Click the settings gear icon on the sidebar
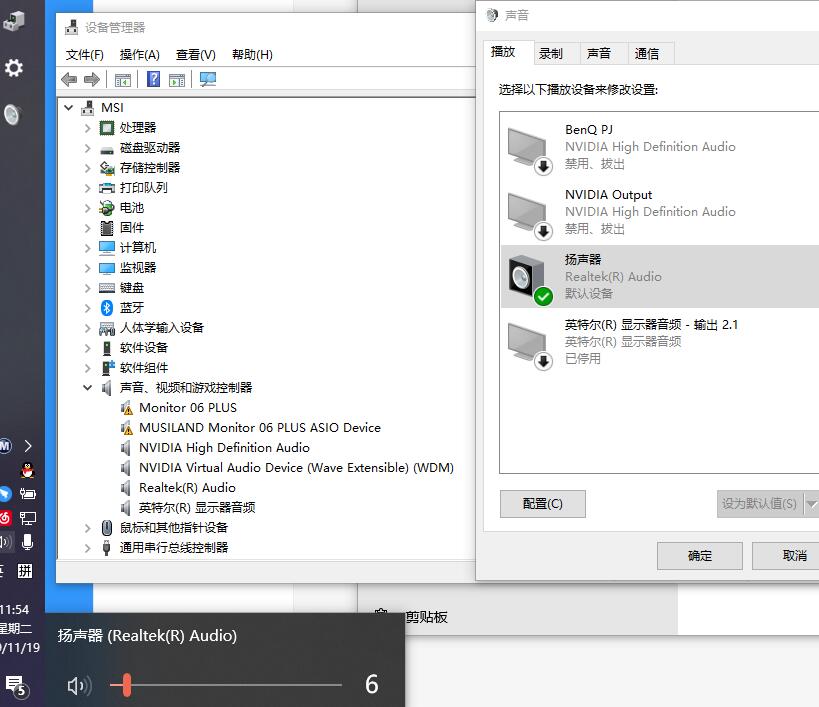Screen dimensions: 819x707 coord(14,68)
